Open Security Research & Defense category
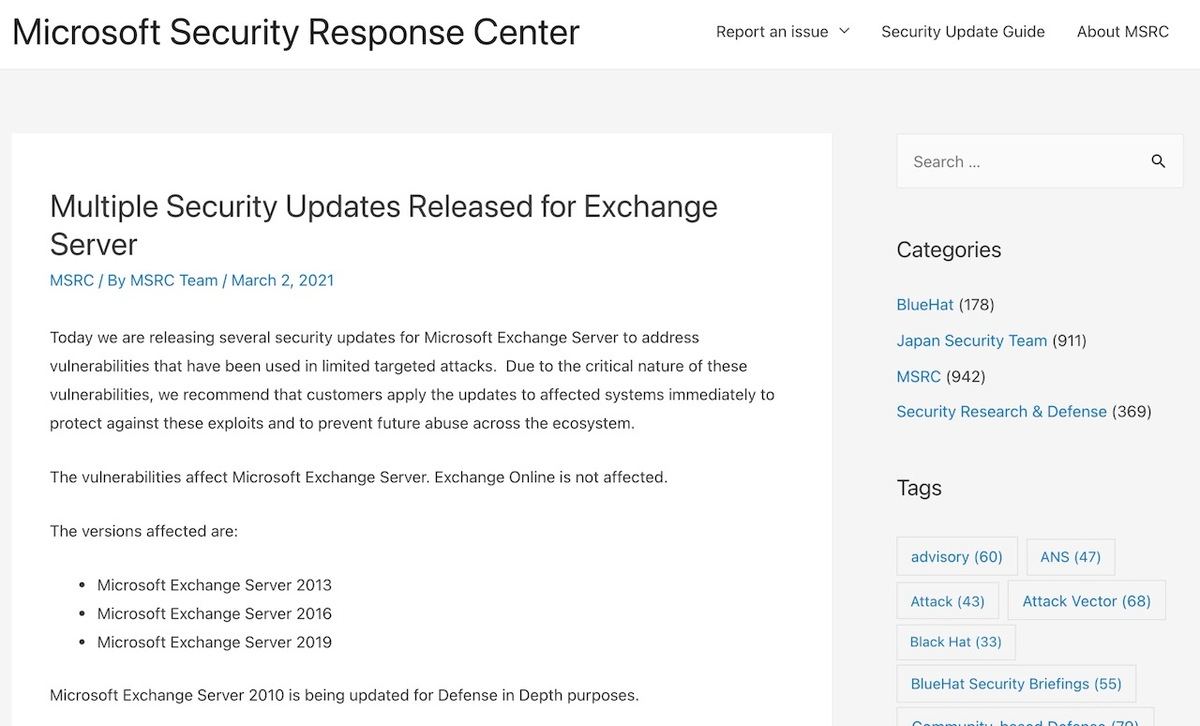 1001,411
